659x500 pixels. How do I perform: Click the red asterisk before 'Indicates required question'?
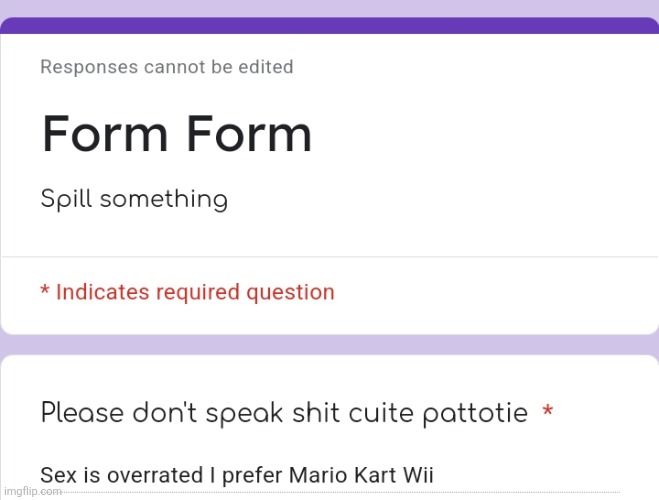coord(45,289)
